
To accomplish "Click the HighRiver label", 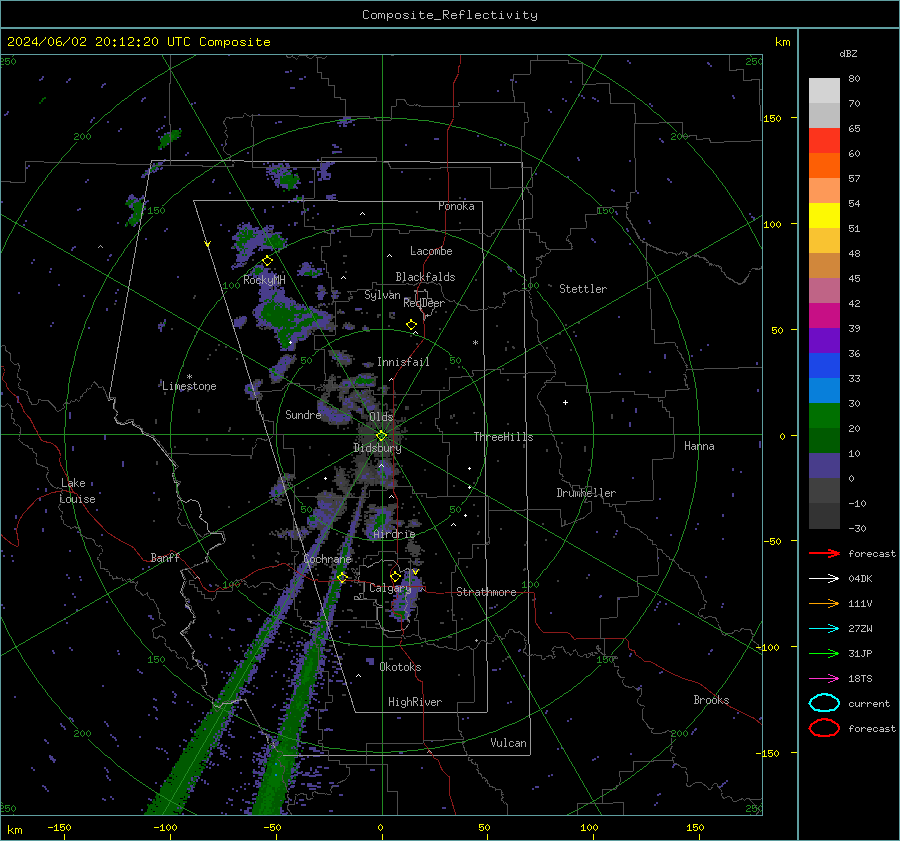I will coord(414,703).
